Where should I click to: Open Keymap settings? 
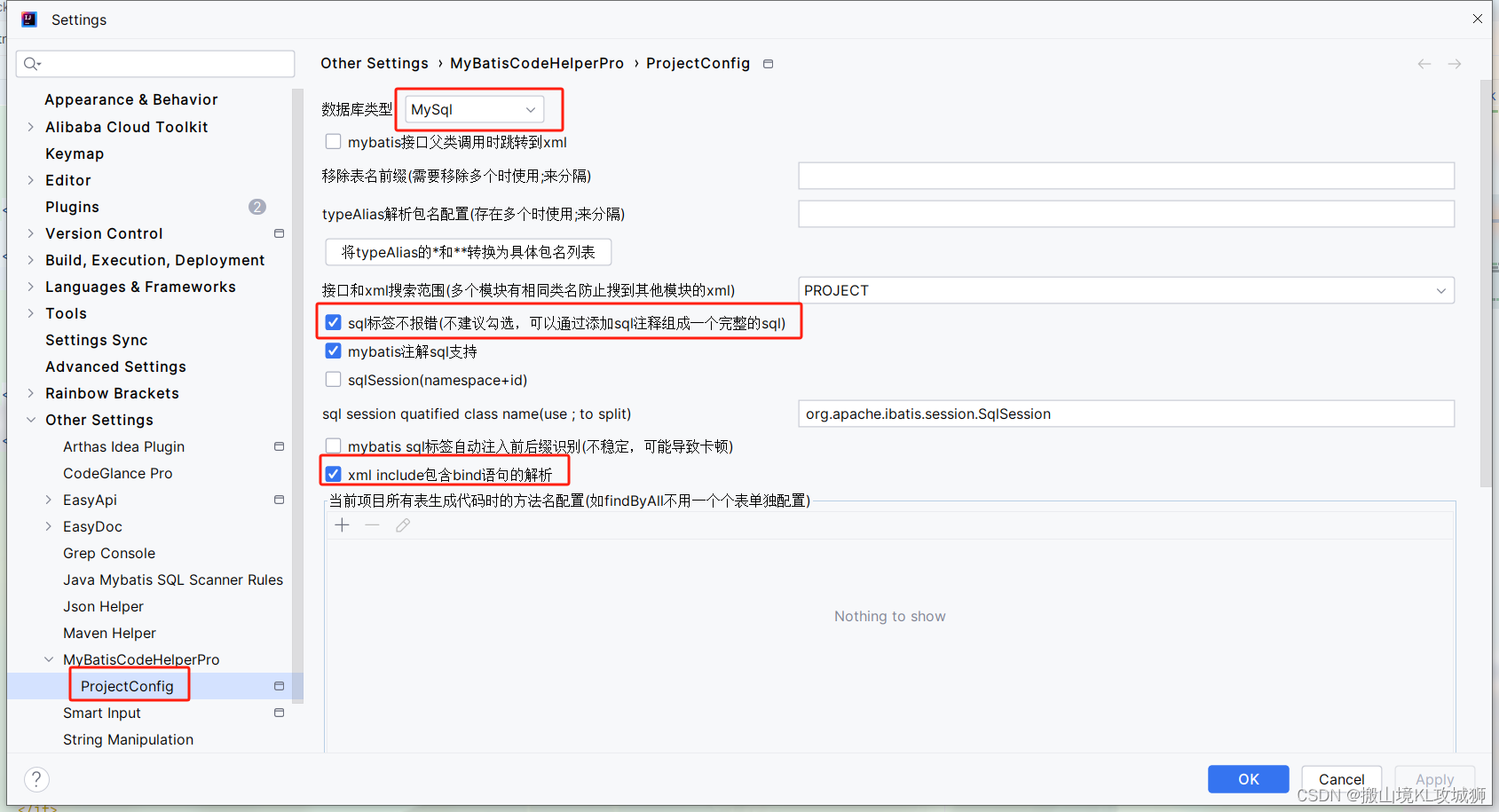(75, 154)
